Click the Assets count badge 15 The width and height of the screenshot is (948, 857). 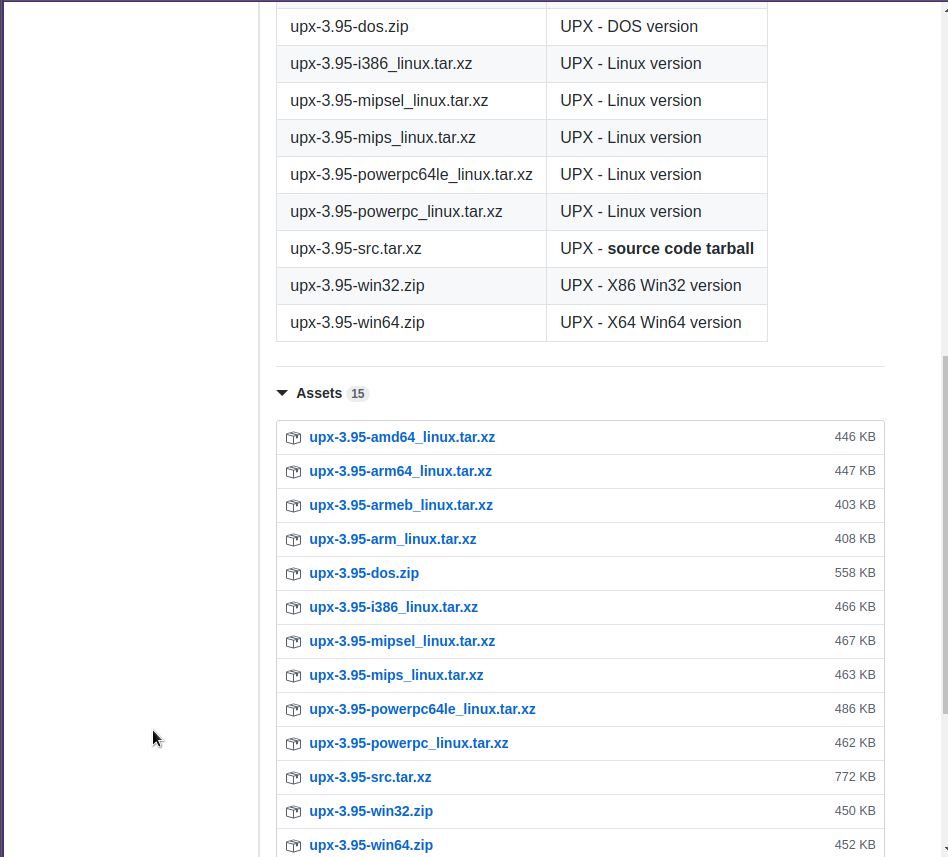click(358, 394)
